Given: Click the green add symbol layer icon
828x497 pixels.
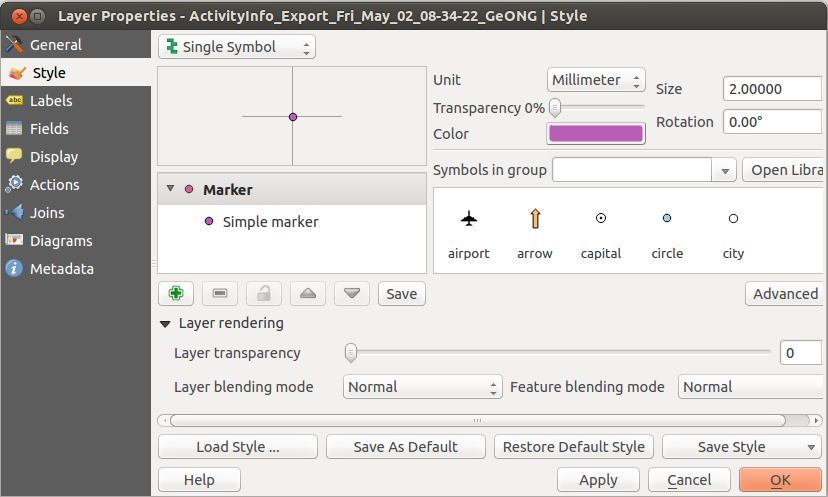Looking at the screenshot, I should 176,294.
